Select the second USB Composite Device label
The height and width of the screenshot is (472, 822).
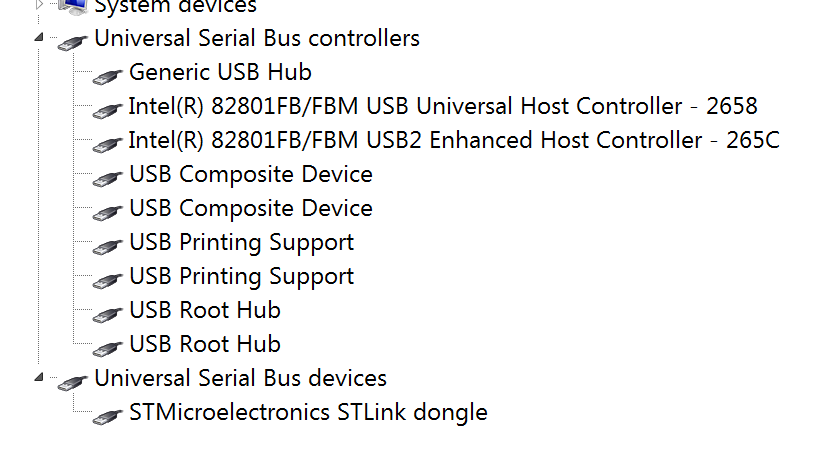pos(250,208)
